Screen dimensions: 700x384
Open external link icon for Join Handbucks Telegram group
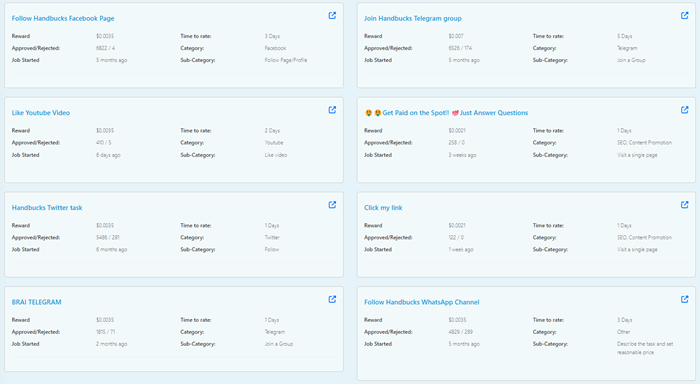(684, 16)
